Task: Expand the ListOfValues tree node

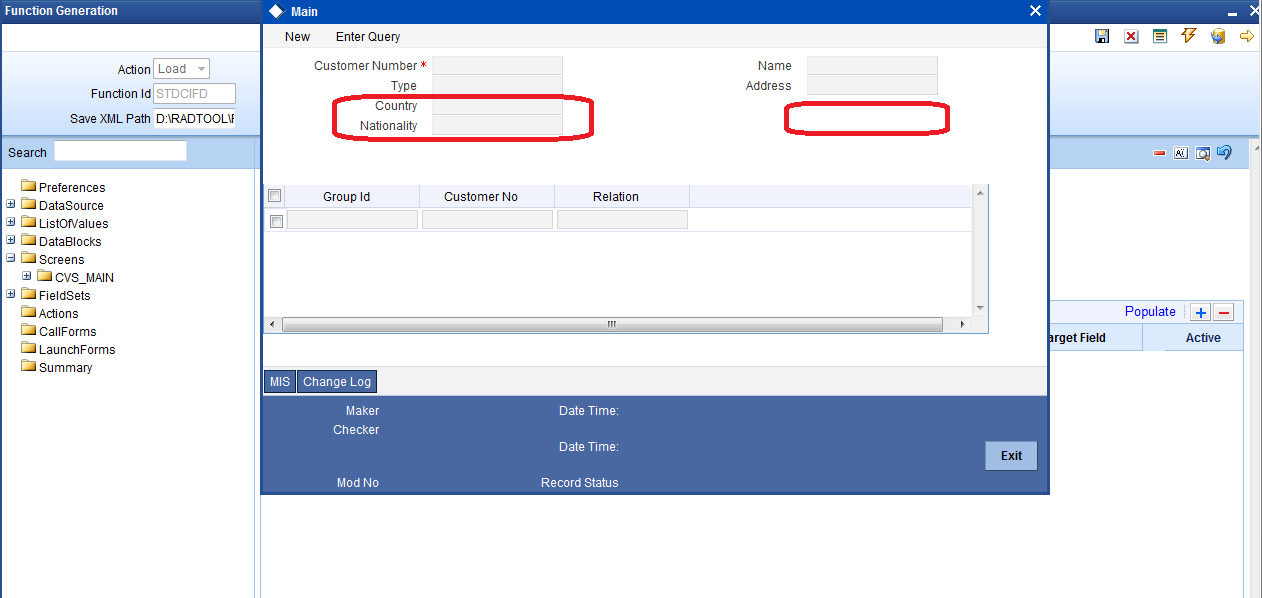Action: (11, 222)
